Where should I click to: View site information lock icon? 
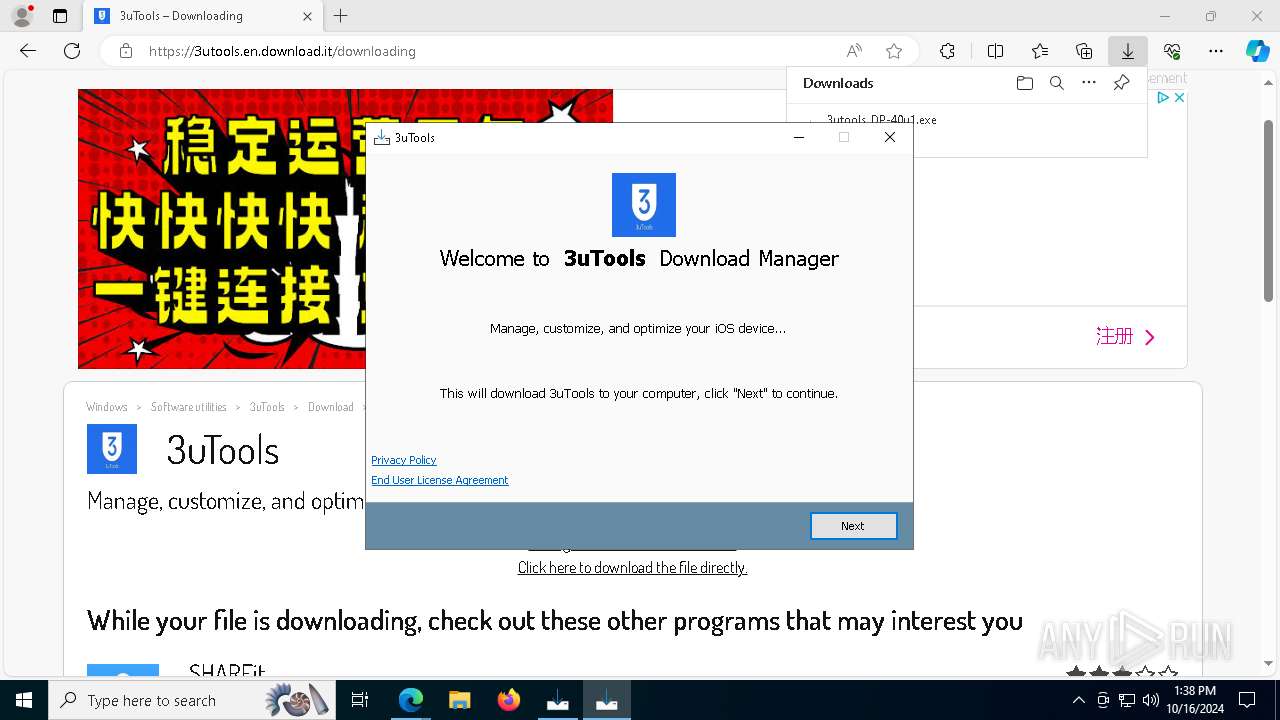(x=126, y=51)
